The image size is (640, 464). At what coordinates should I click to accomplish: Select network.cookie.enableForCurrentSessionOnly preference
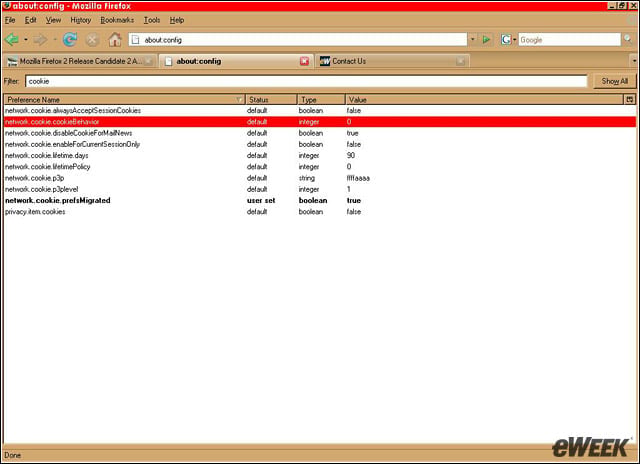(x=320, y=144)
